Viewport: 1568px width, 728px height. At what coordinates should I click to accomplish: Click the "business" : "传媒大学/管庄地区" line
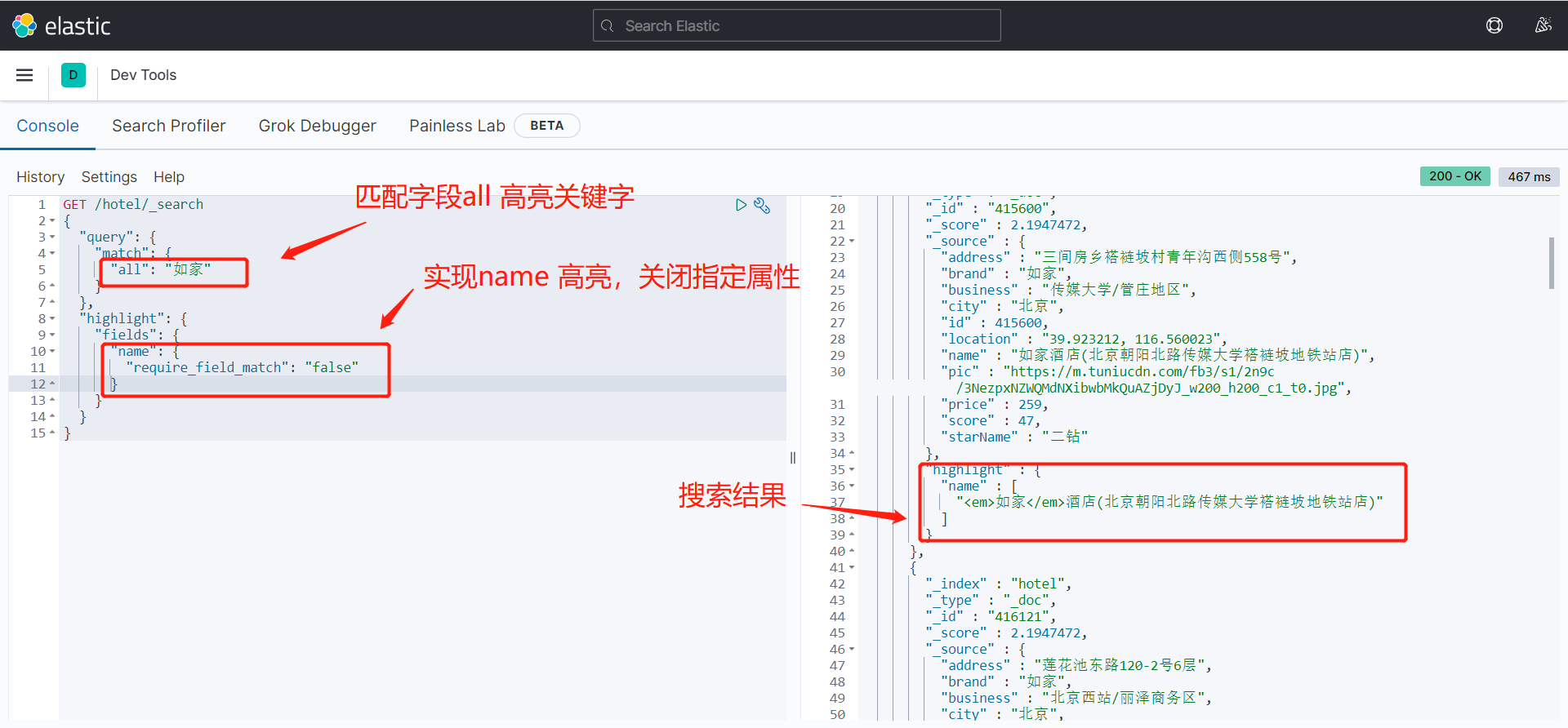1068,291
